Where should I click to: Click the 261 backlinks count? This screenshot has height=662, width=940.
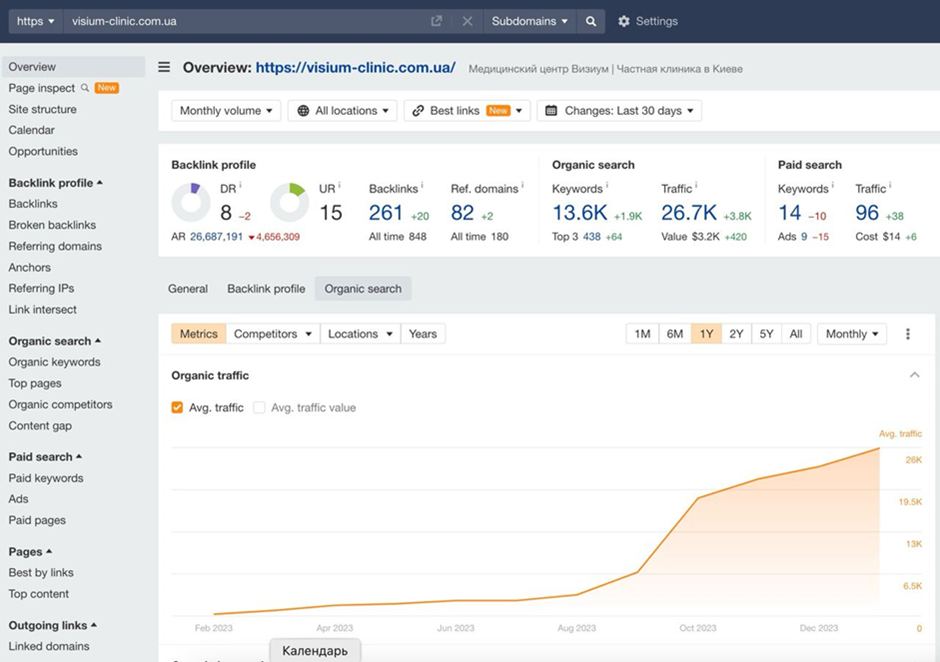point(386,212)
